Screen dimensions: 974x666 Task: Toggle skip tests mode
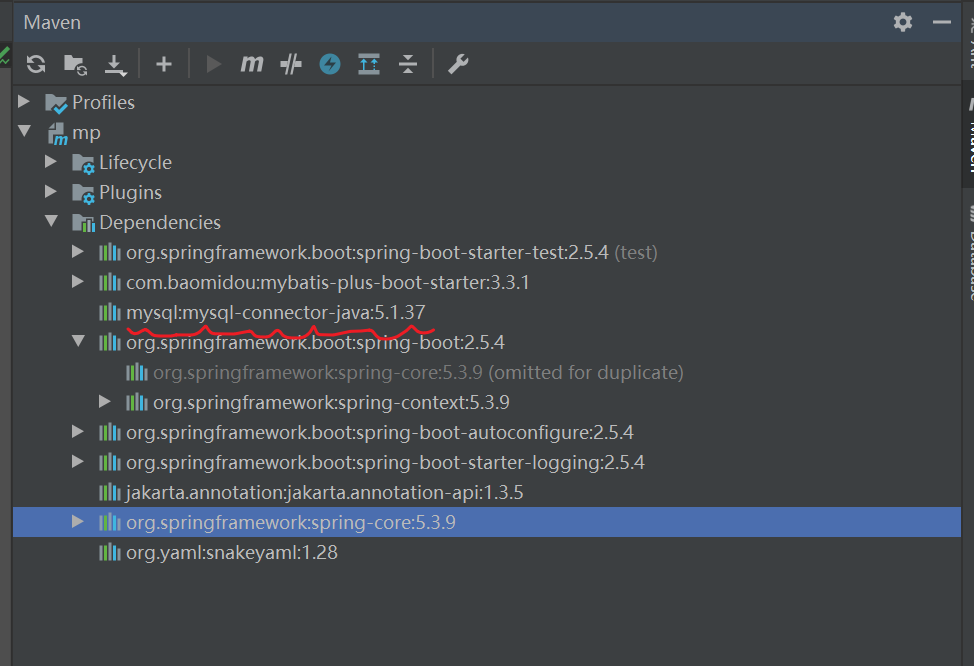pyautogui.click(x=291, y=64)
